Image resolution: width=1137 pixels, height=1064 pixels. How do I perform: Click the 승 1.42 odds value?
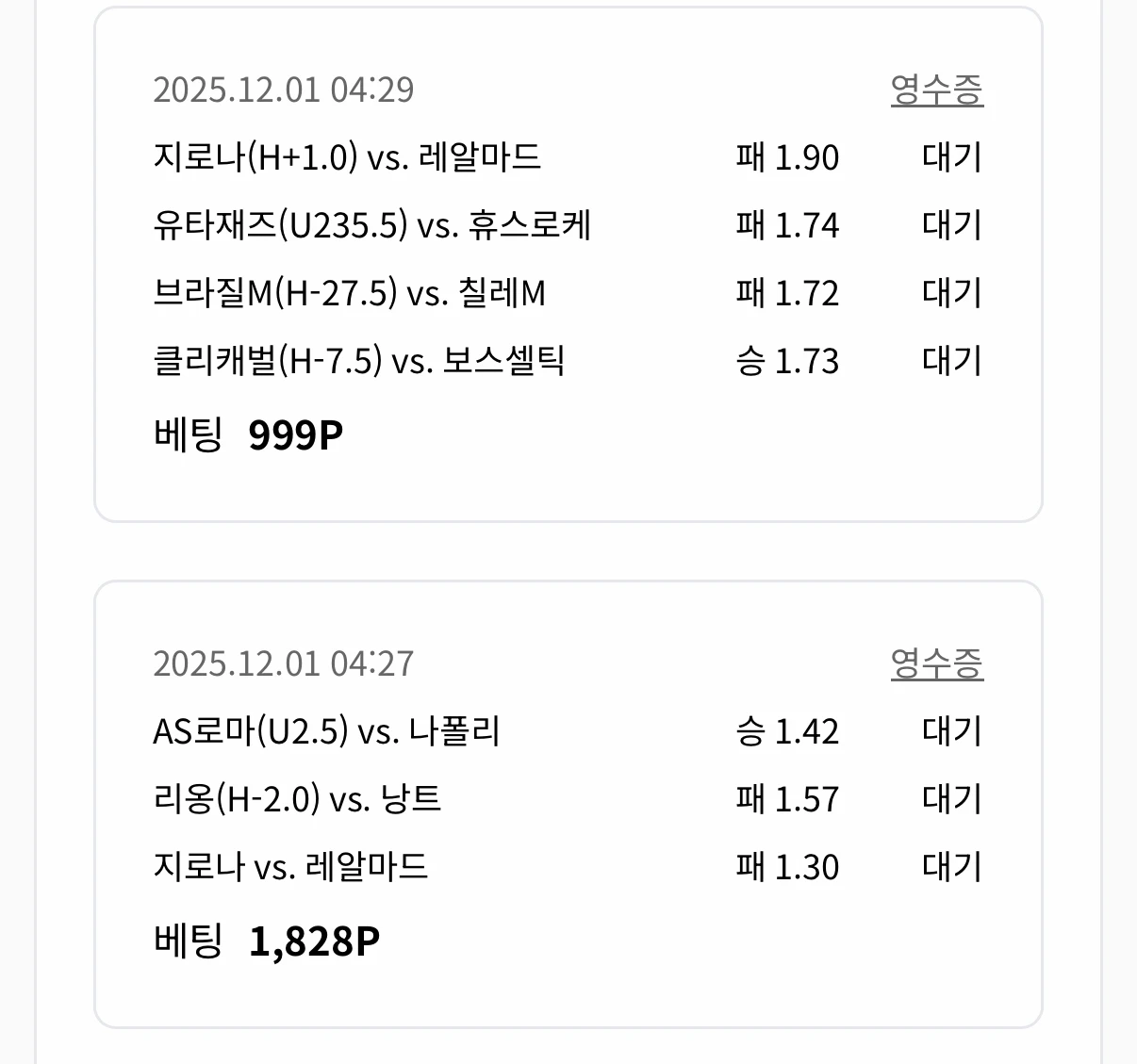click(x=788, y=731)
